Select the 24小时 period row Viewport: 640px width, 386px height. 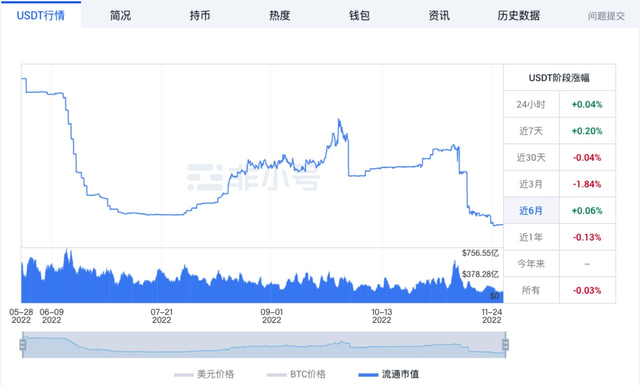click(x=560, y=104)
